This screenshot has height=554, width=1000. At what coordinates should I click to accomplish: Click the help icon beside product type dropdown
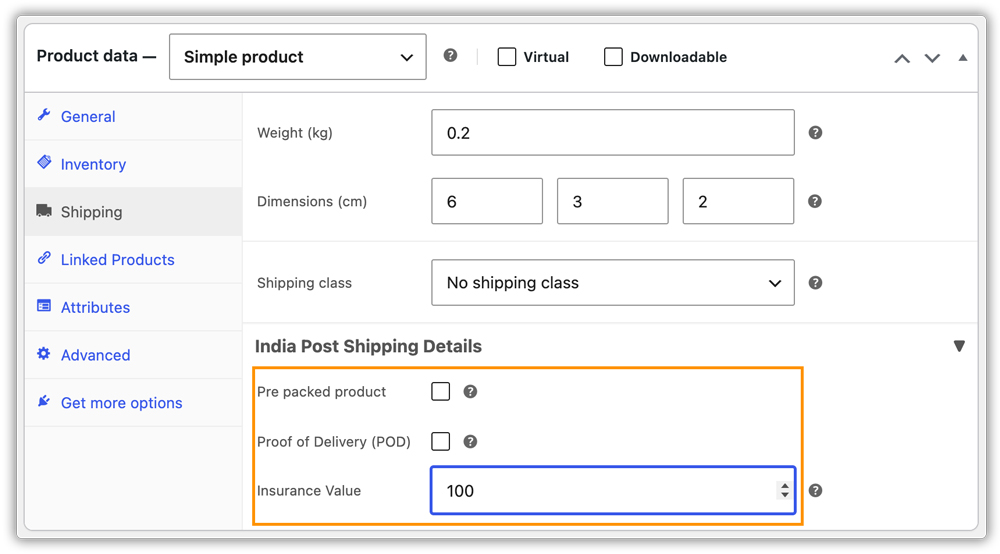450,55
